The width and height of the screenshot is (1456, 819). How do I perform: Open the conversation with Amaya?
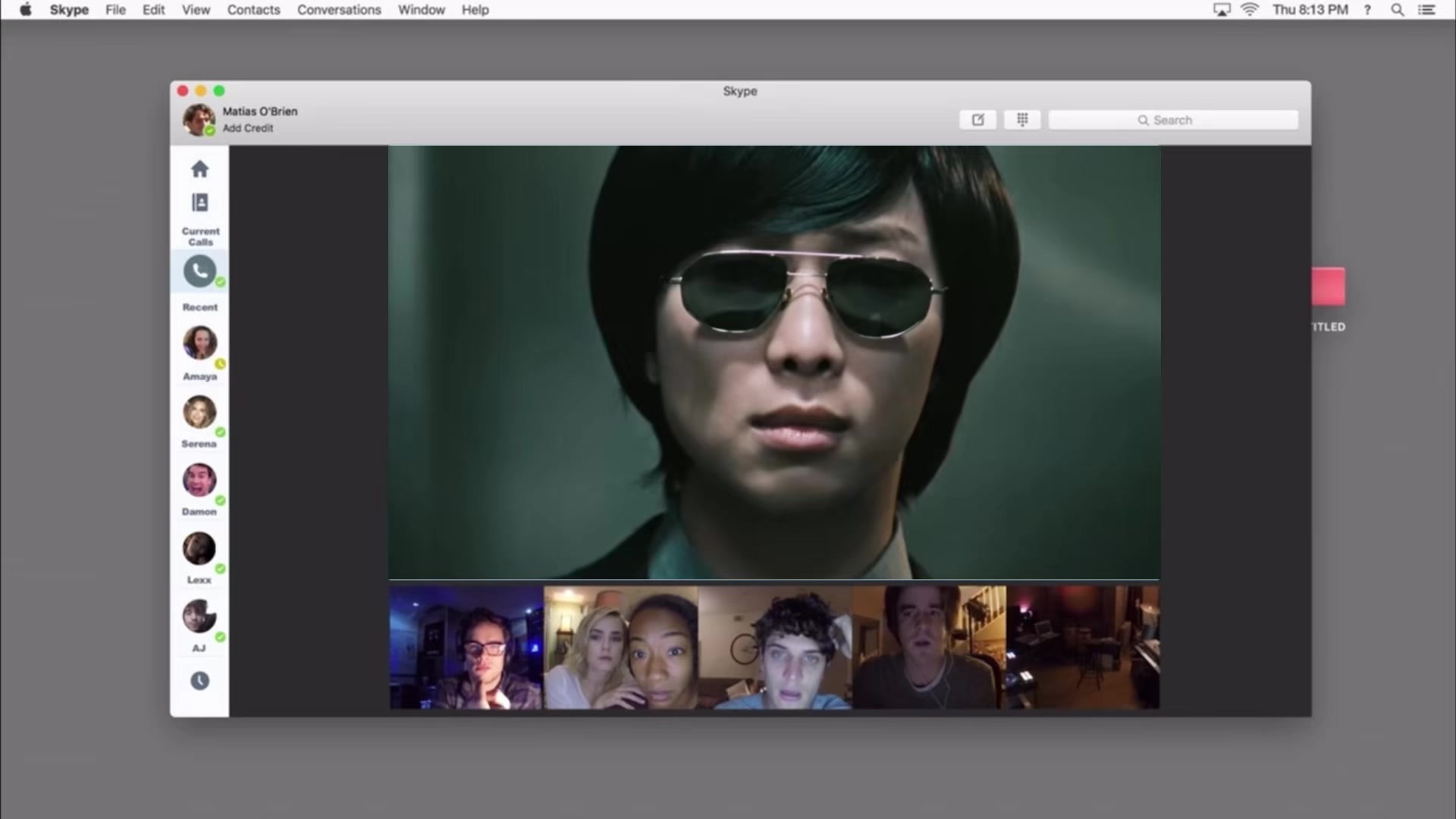(199, 353)
